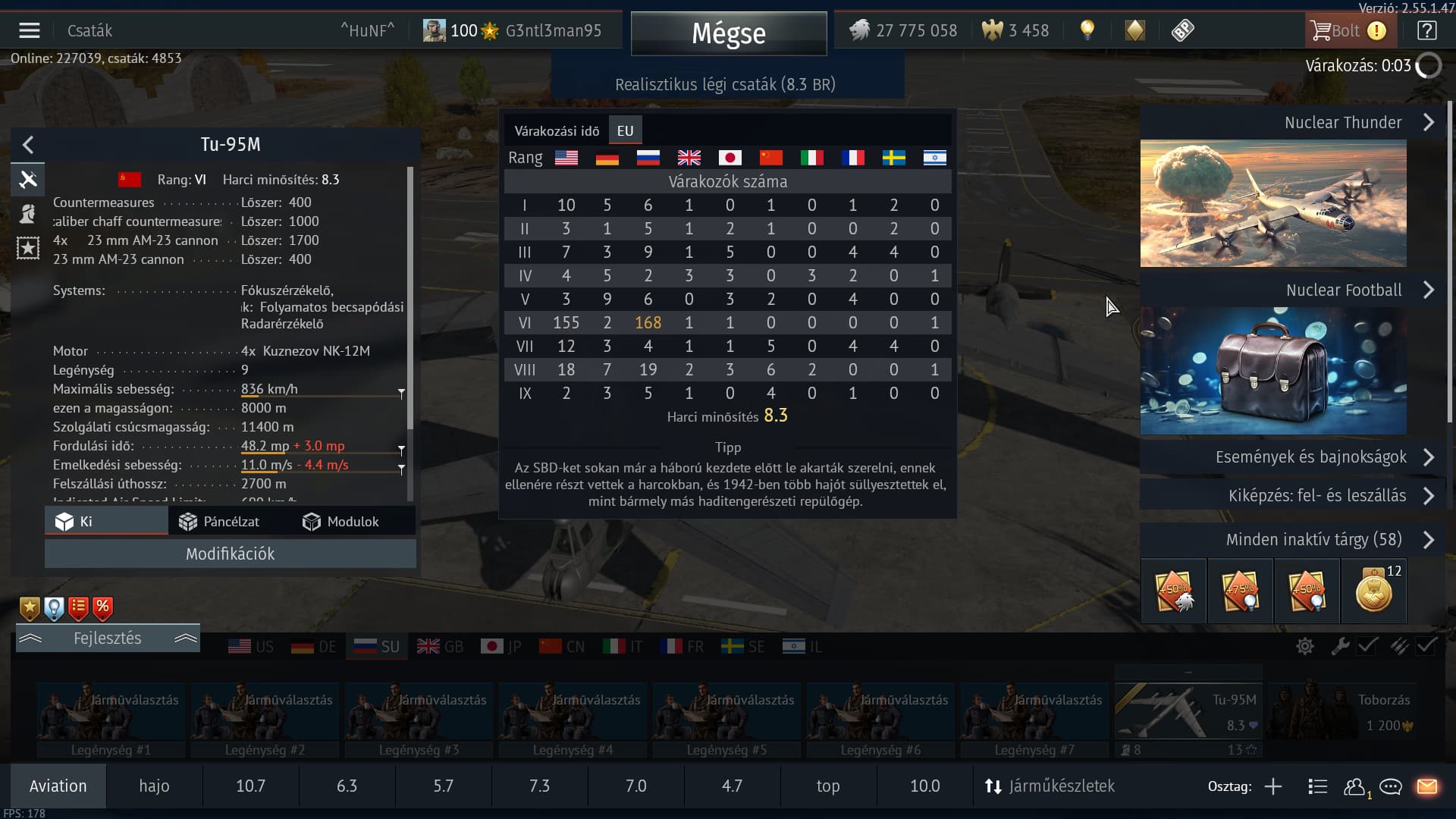This screenshot has width=1456, height=819.
Task: Open the squad contacts icon
Action: pos(1354,786)
